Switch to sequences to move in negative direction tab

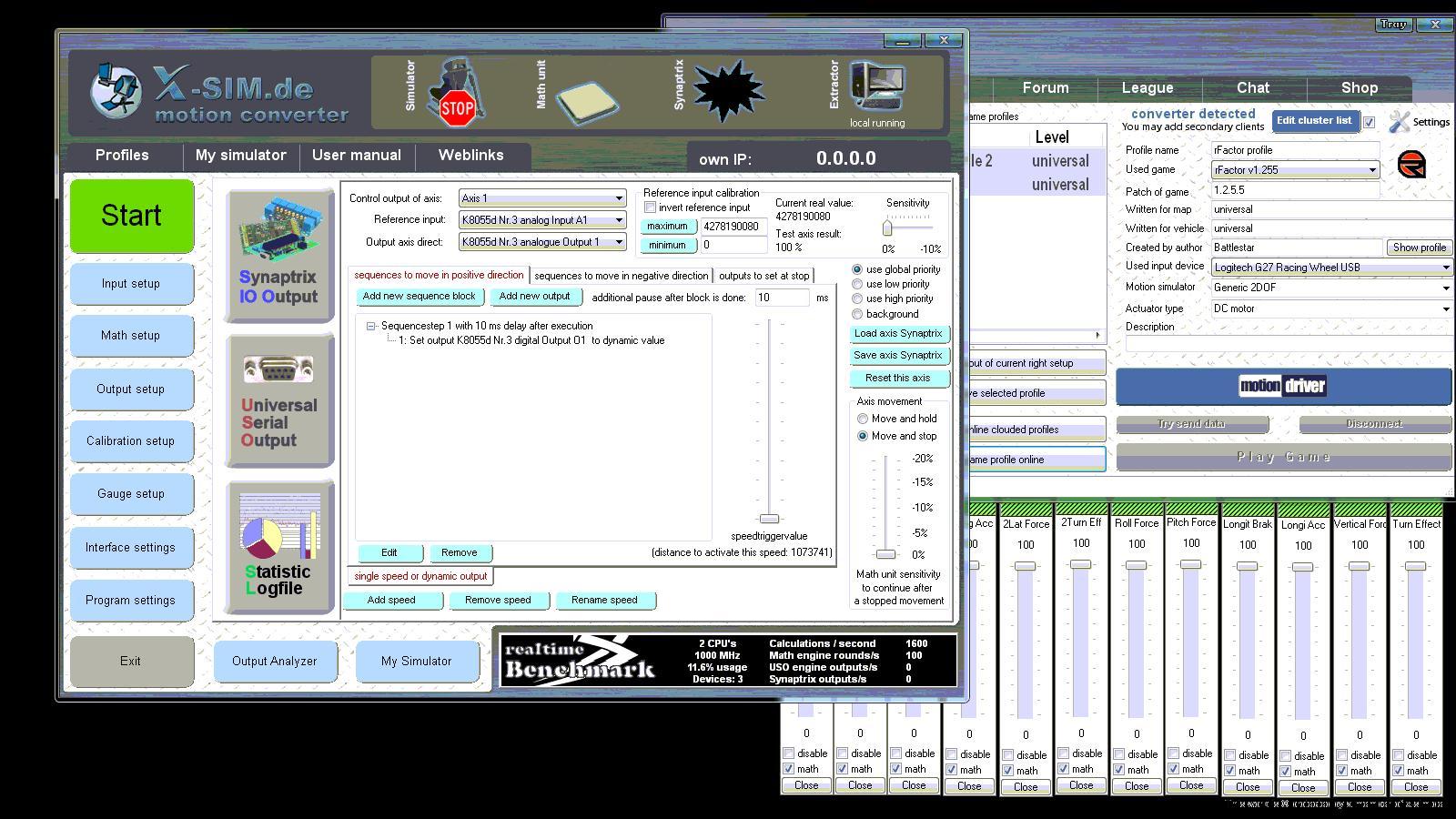[x=622, y=276]
